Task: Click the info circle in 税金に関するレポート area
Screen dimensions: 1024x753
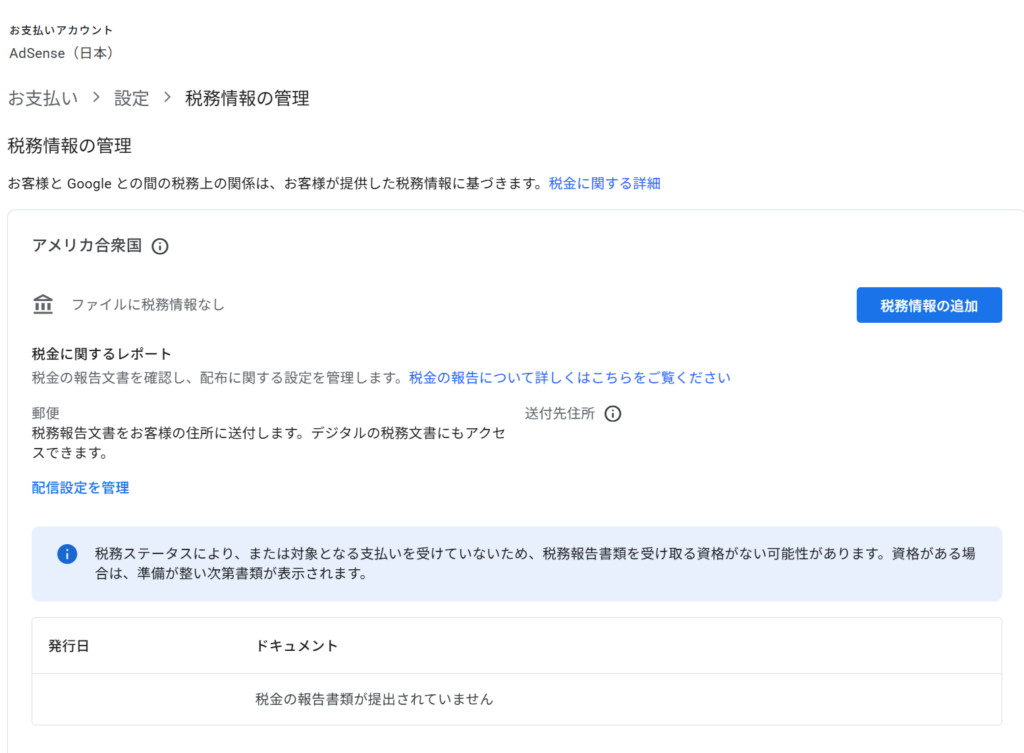Action: tap(613, 413)
